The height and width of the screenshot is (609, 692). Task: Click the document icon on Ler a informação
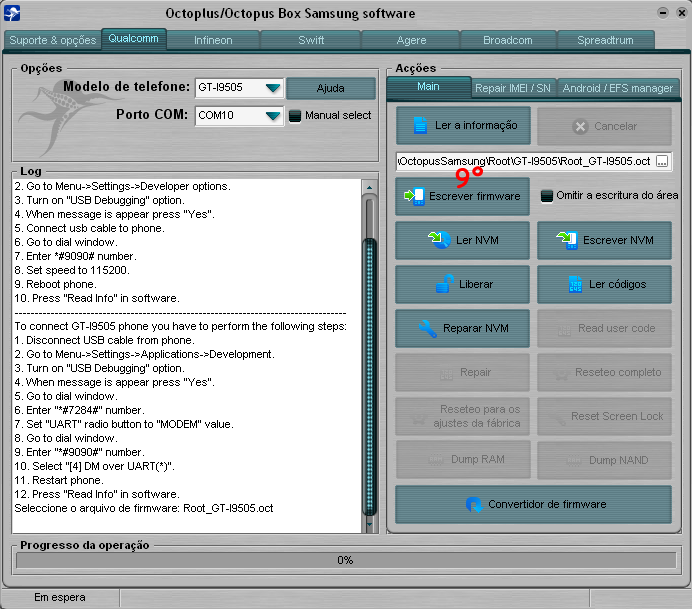point(420,125)
